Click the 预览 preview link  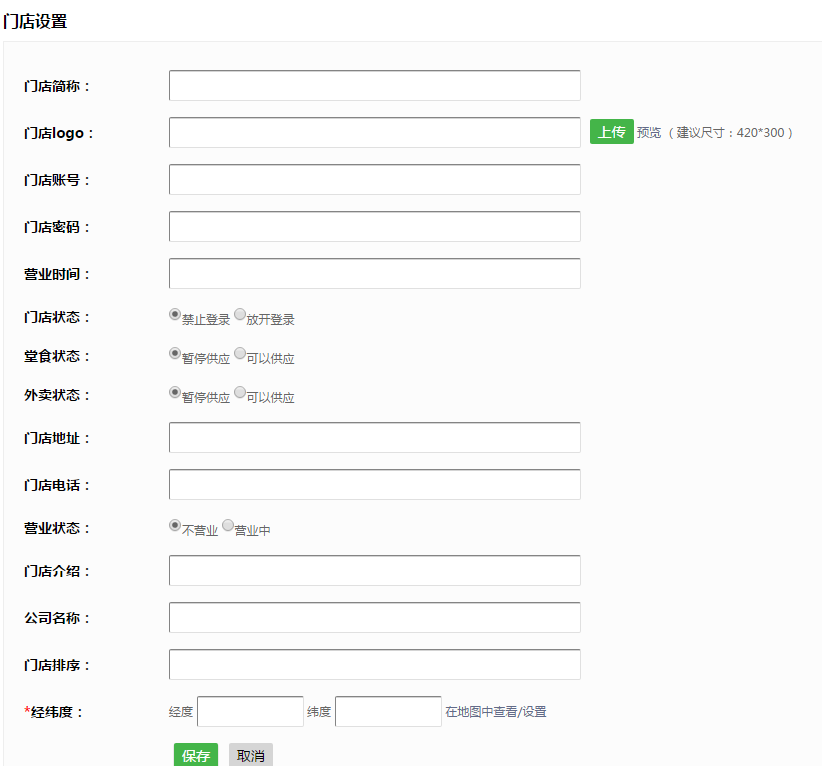tap(649, 132)
